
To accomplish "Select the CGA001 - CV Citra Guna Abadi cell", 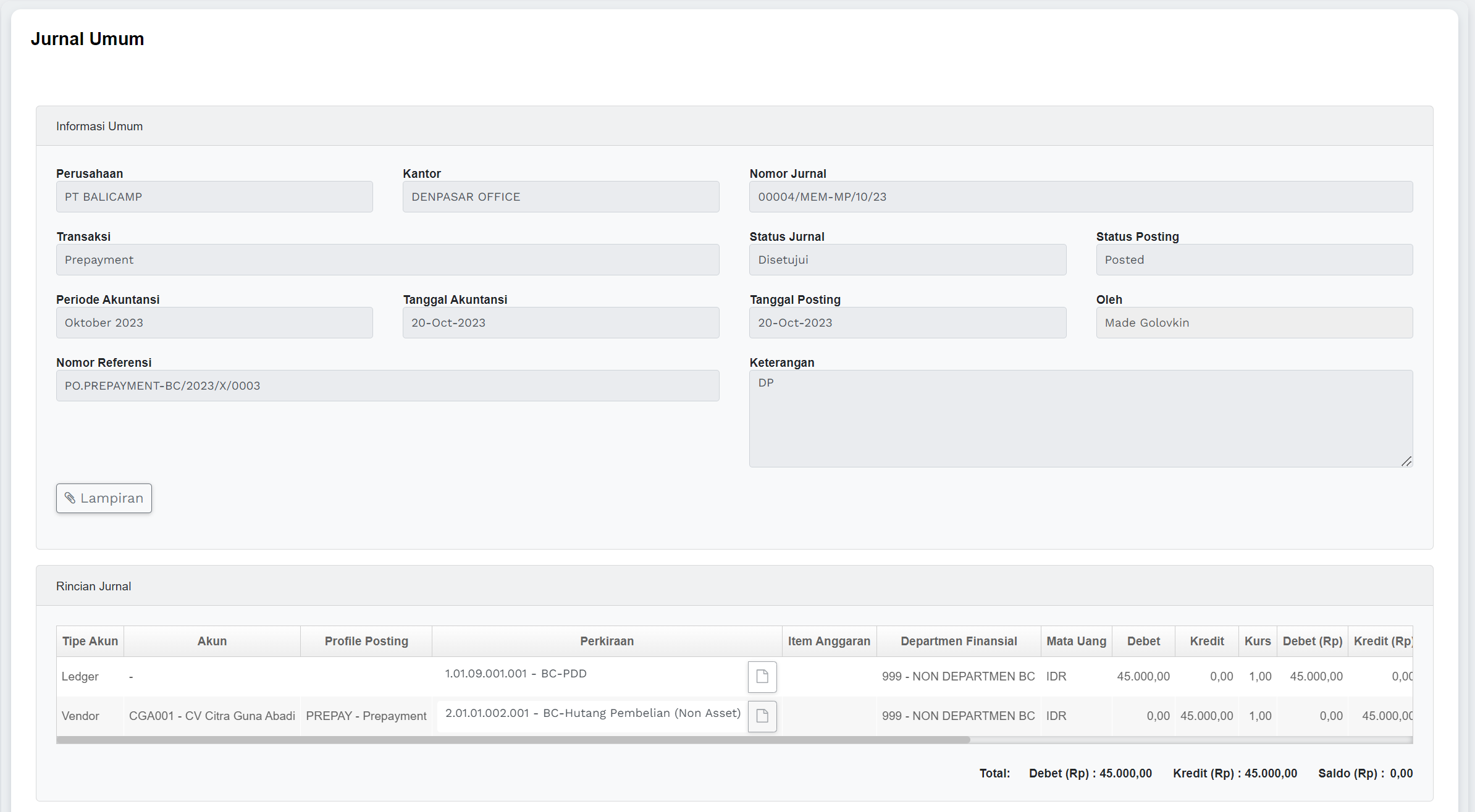I will pos(212,716).
